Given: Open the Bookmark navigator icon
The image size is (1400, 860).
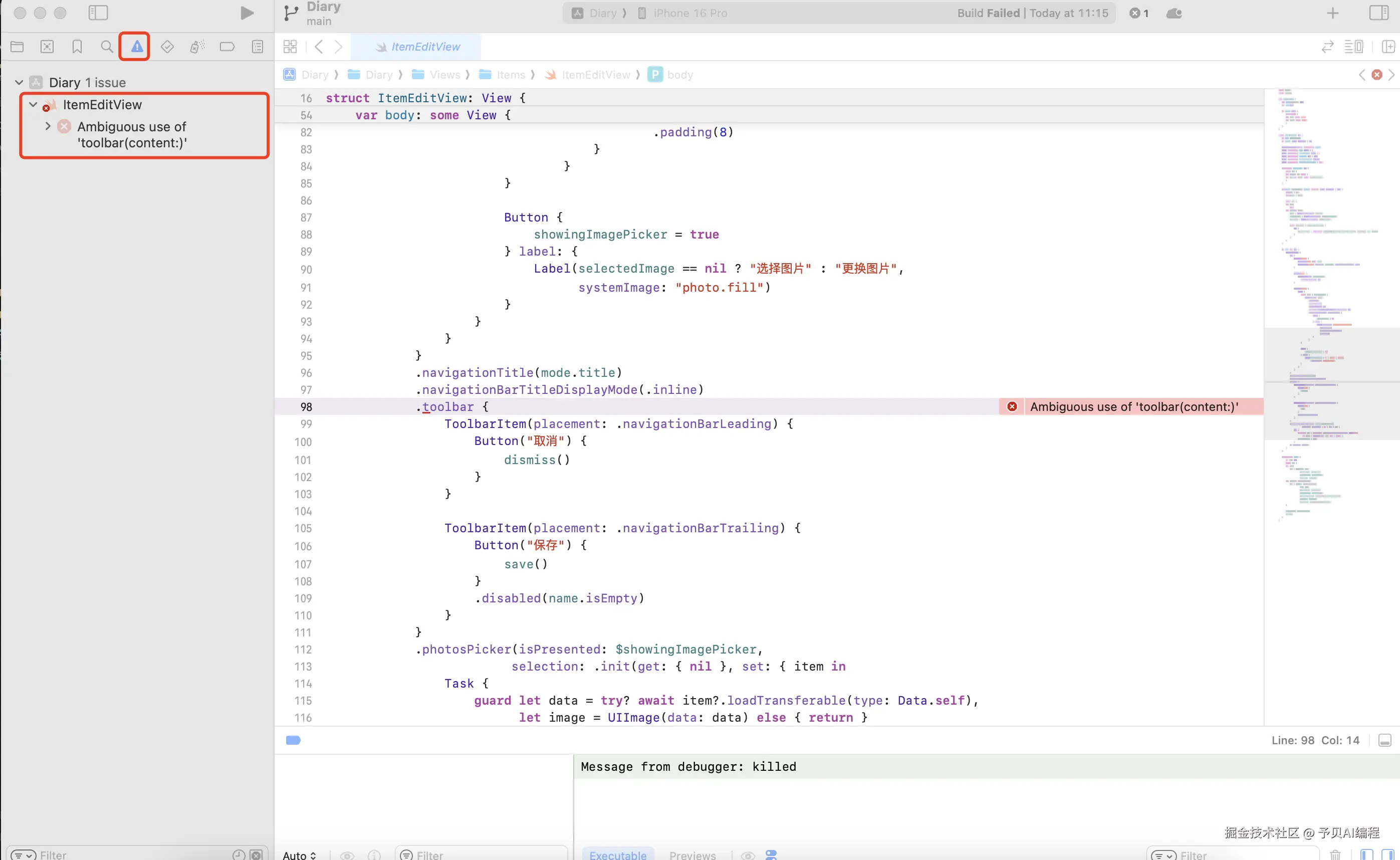Looking at the screenshot, I should tap(77, 47).
